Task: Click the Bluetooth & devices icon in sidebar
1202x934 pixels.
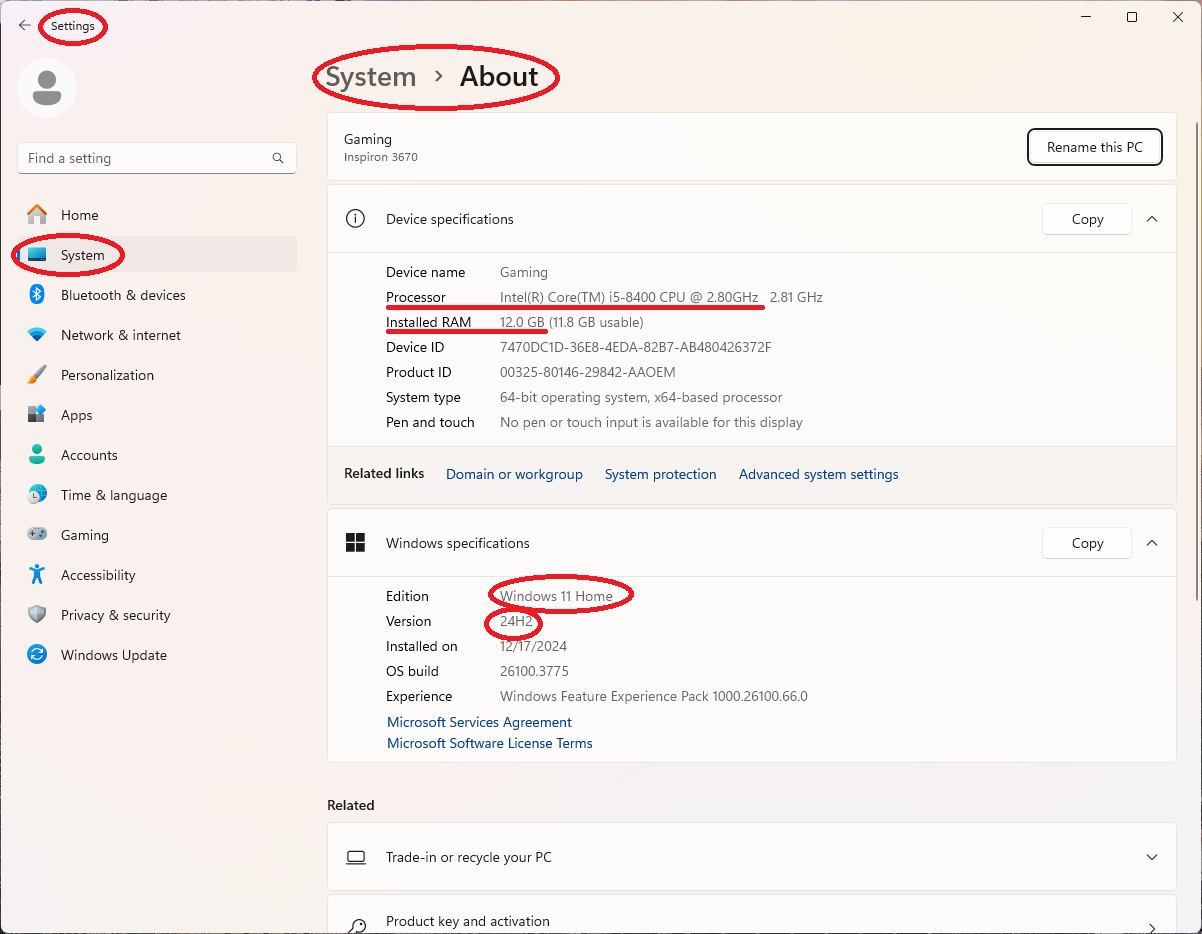Action: click(x=37, y=295)
